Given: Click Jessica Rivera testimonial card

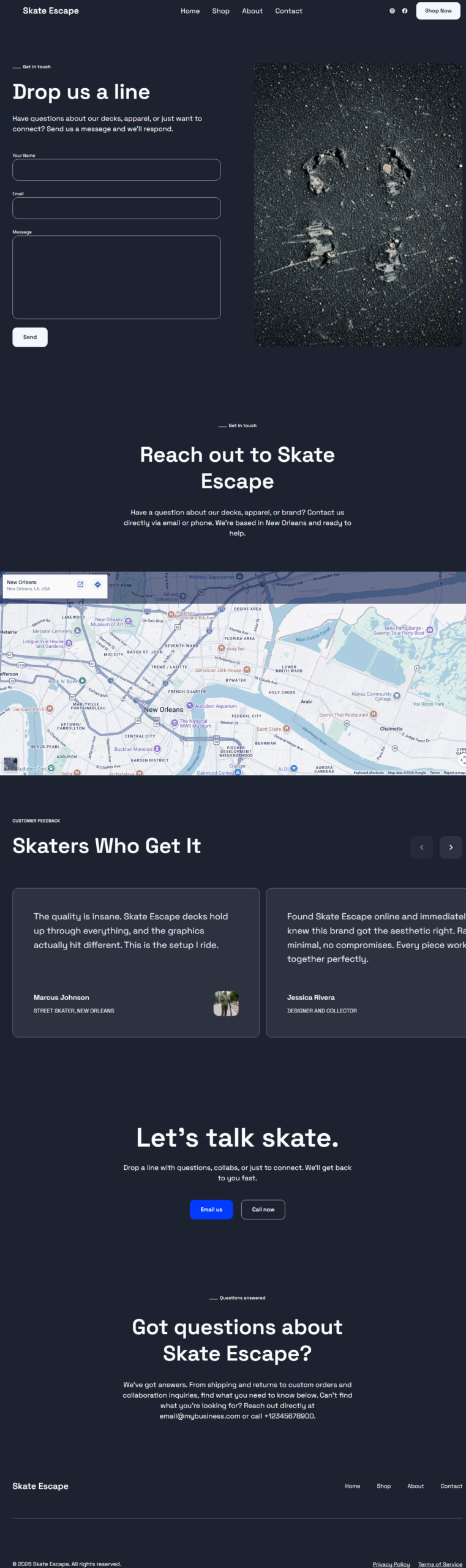Looking at the screenshot, I should 366,962.
